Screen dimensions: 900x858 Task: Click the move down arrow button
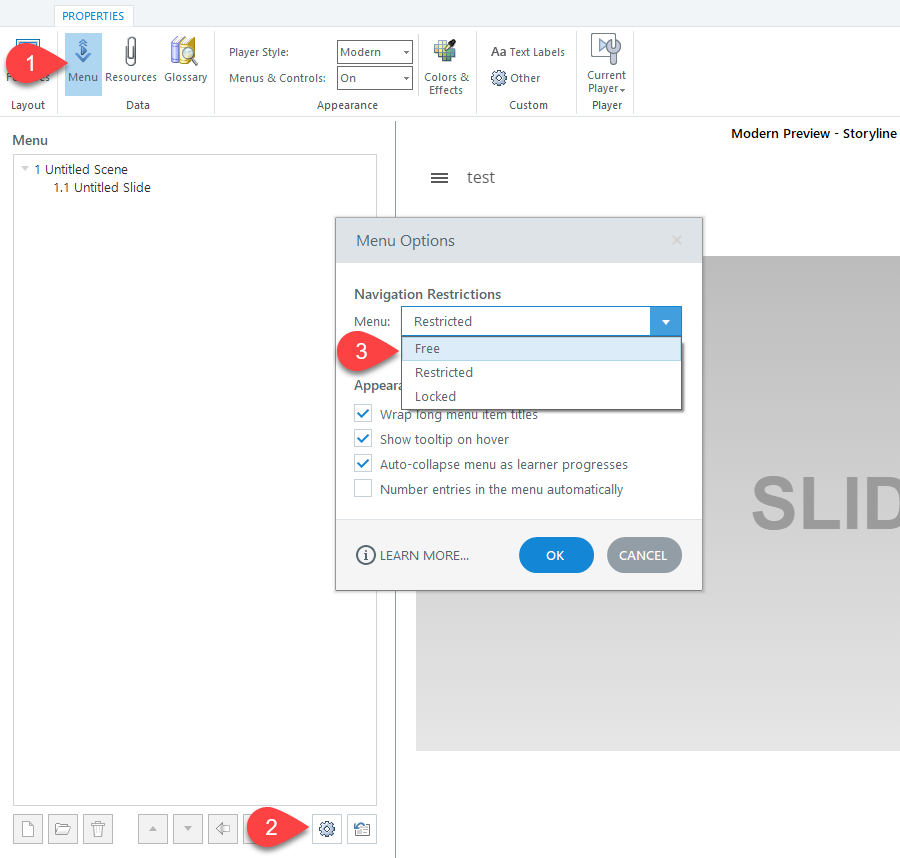click(188, 829)
